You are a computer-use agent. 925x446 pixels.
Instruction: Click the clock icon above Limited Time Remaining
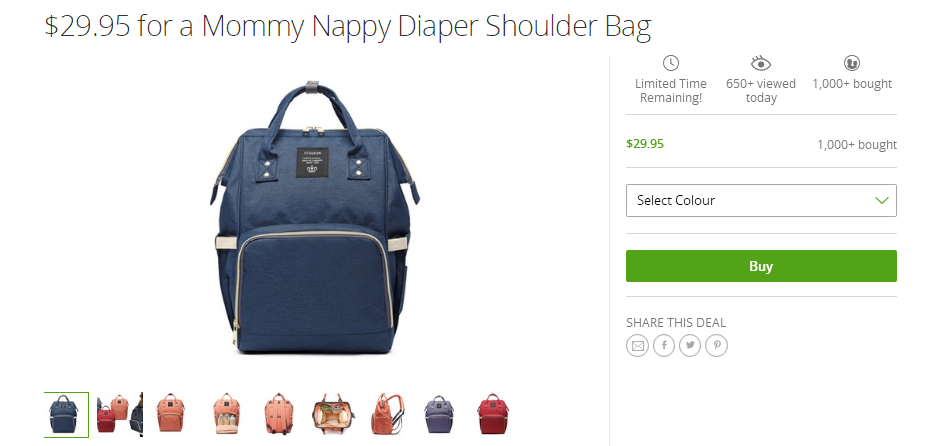point(671,63)
